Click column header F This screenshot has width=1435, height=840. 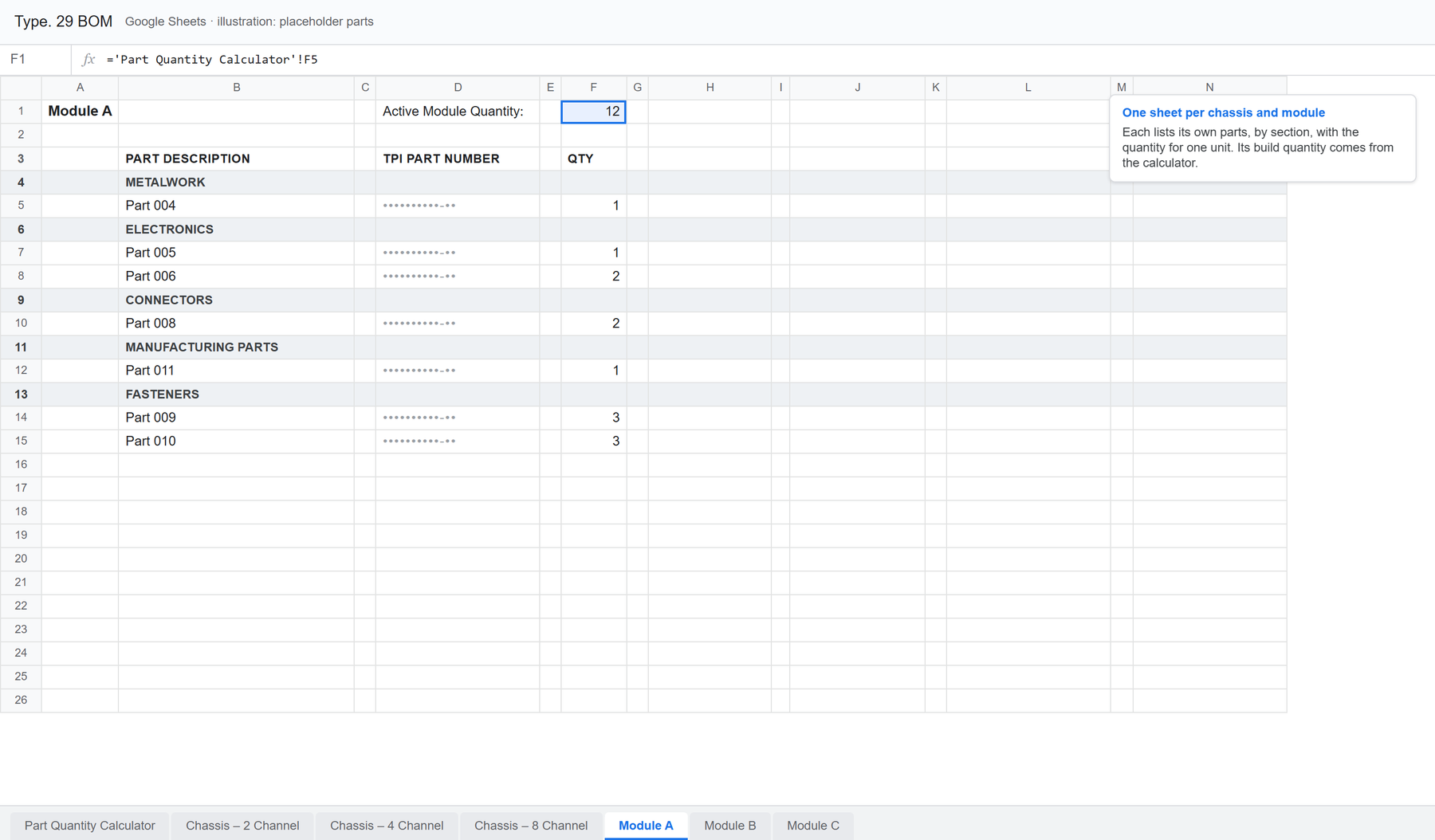point(593,88)
